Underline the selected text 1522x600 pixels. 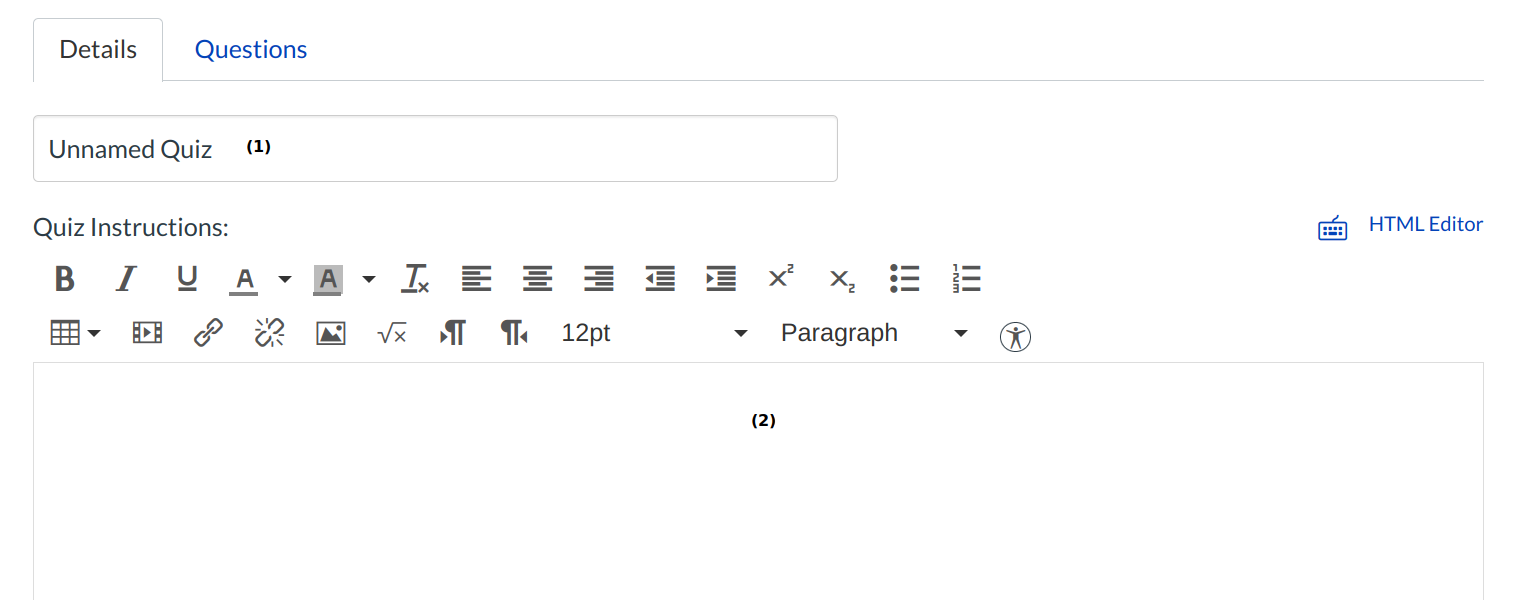click(x=187, y=278)
